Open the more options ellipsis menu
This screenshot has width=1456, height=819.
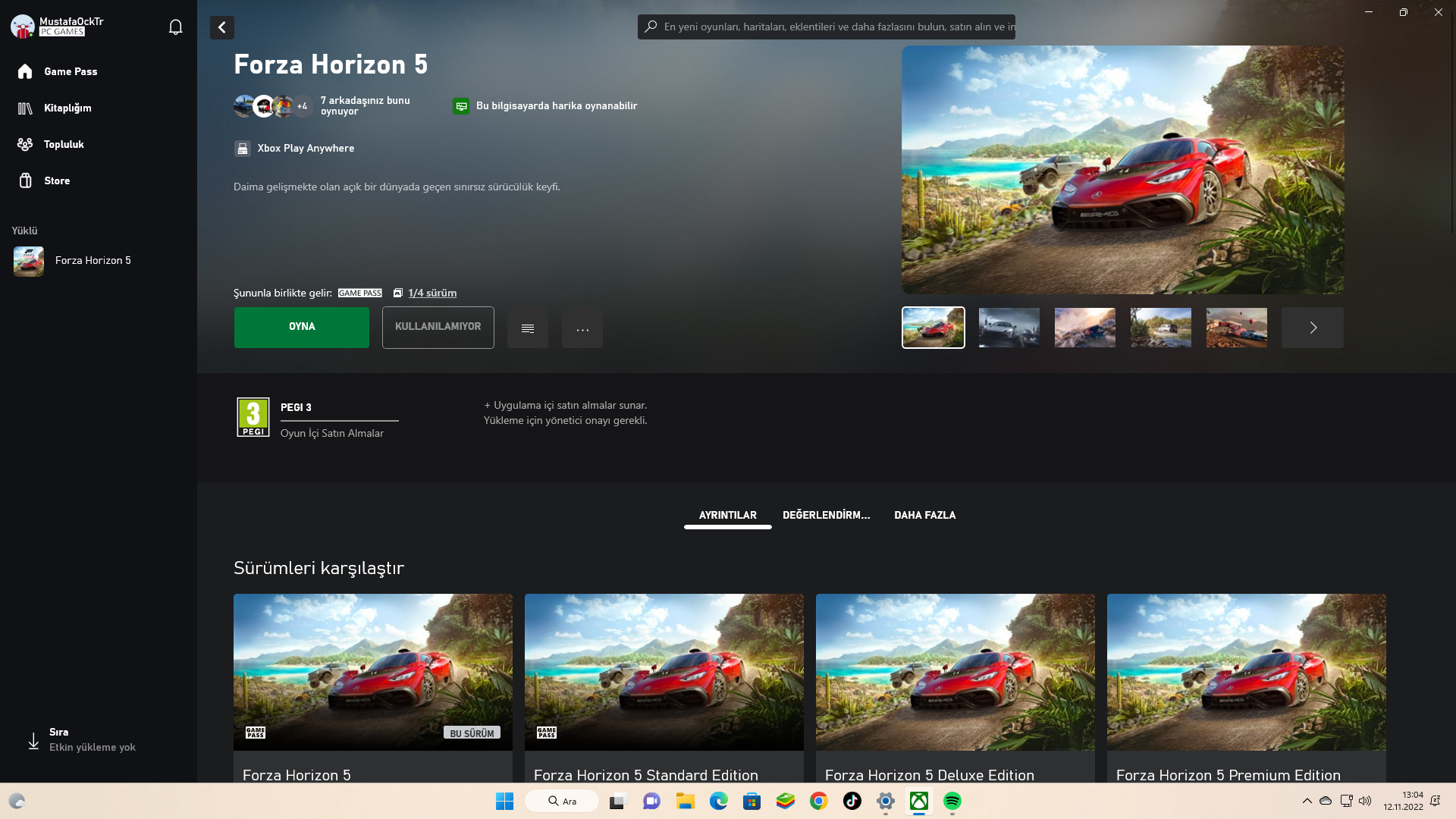pyautogui.click(x=582, y=328)
